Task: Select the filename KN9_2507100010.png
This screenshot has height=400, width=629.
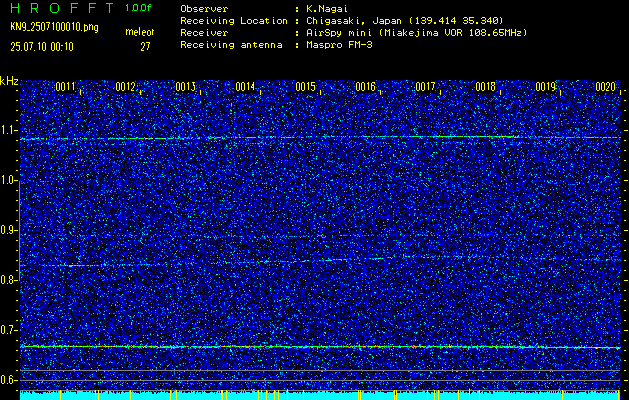Action: pos(54,27)
